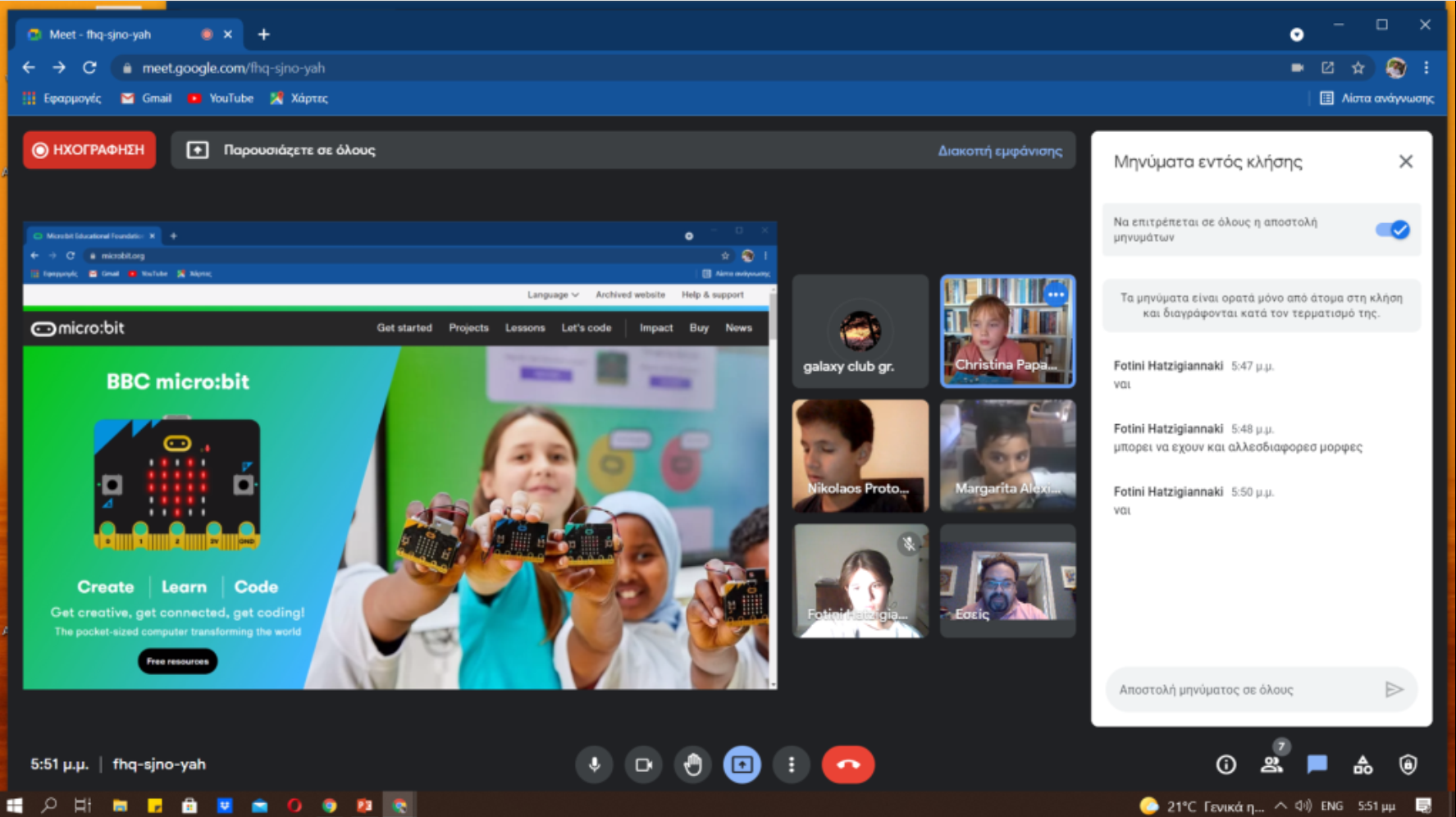The image size is (1456, 817).
Task: Open Chrome profile avatar
Action: pos(1396,68)
